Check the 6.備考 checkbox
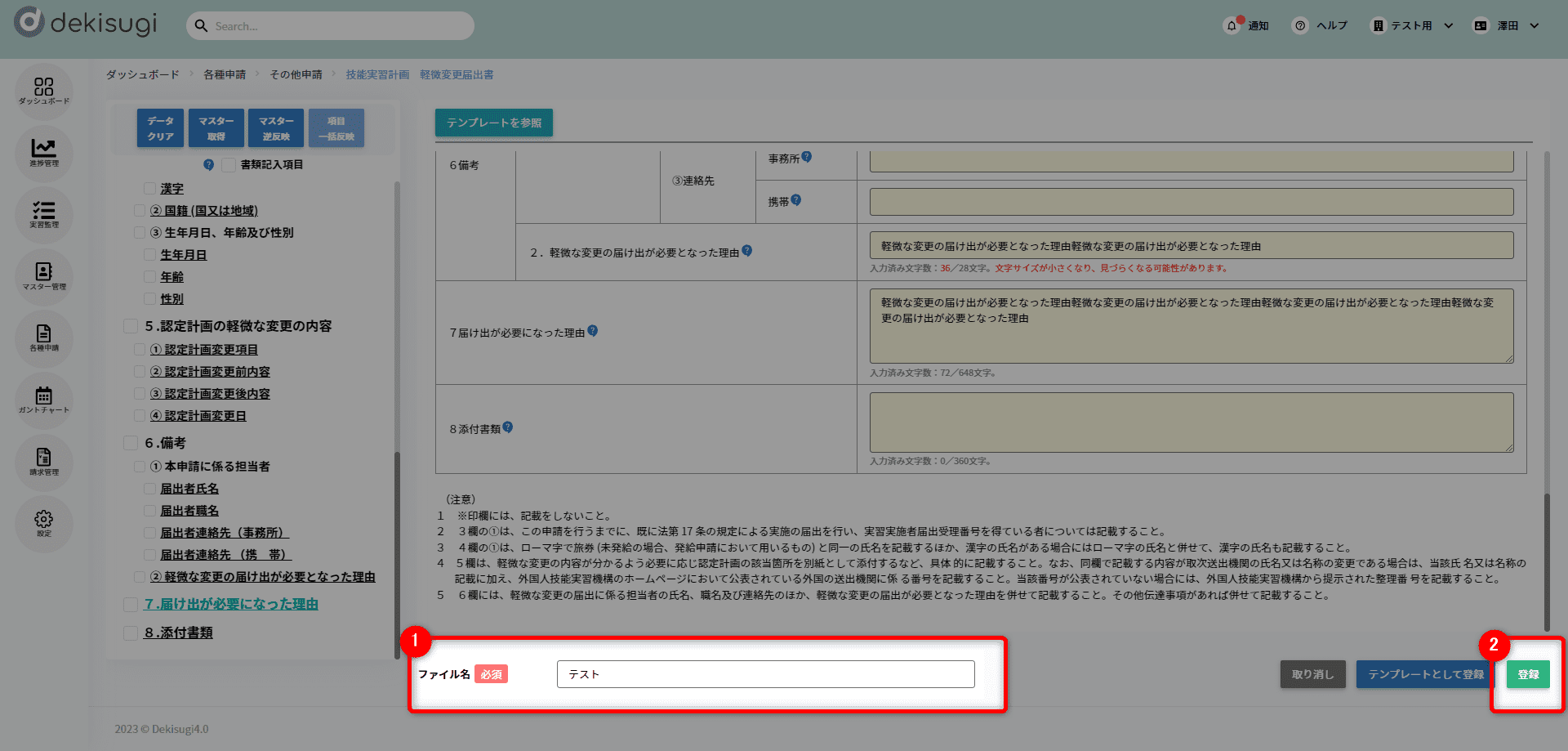The height and width of the screenshot is (751, 1568). click(131, 443)
